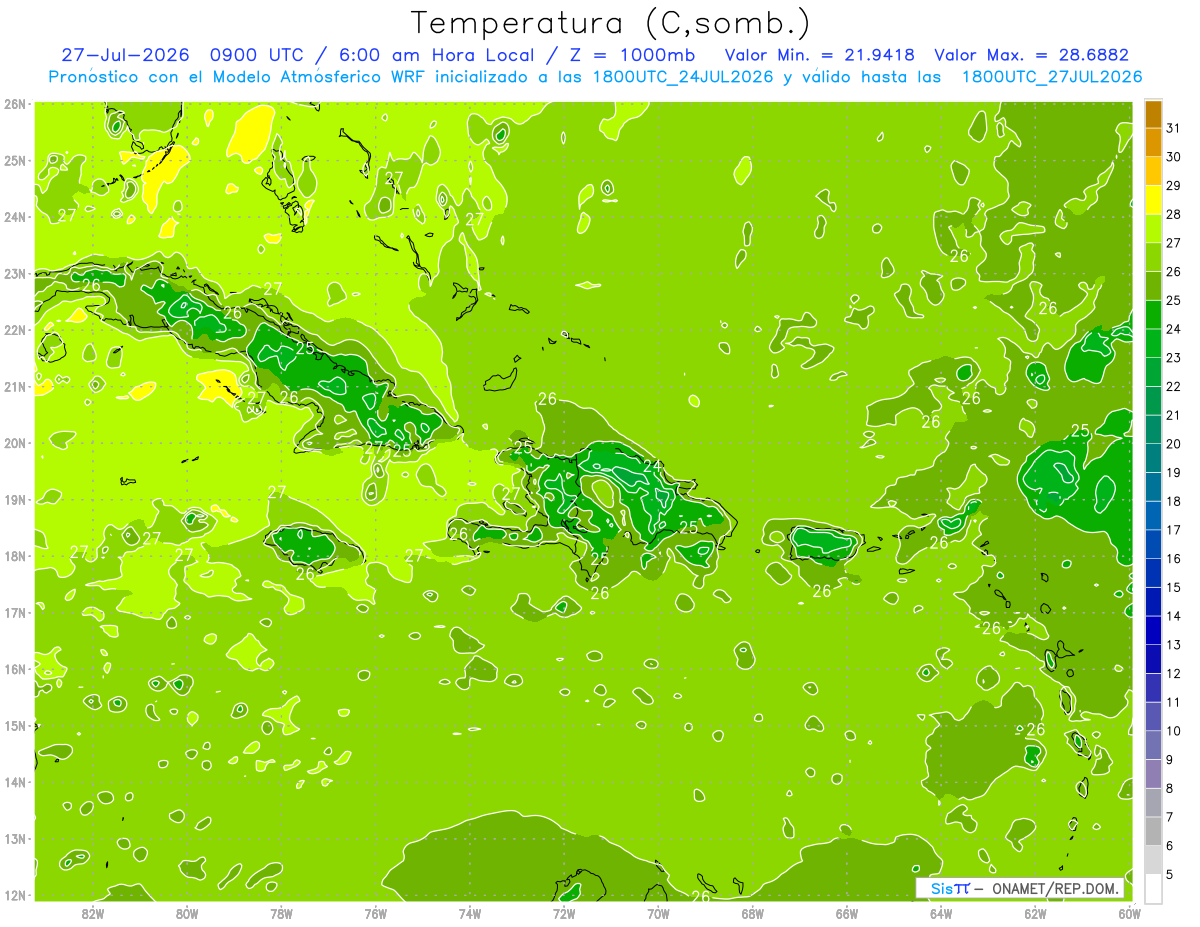The image size is (1200, 927).
Task: Click the 'Valor Min. = 21.9418' text
Action: click(x=820, y=54)
